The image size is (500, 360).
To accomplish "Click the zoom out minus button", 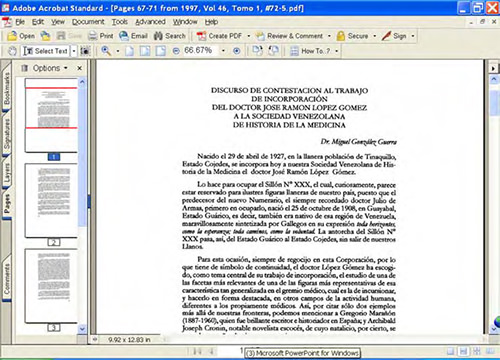I will coord(176,51).
